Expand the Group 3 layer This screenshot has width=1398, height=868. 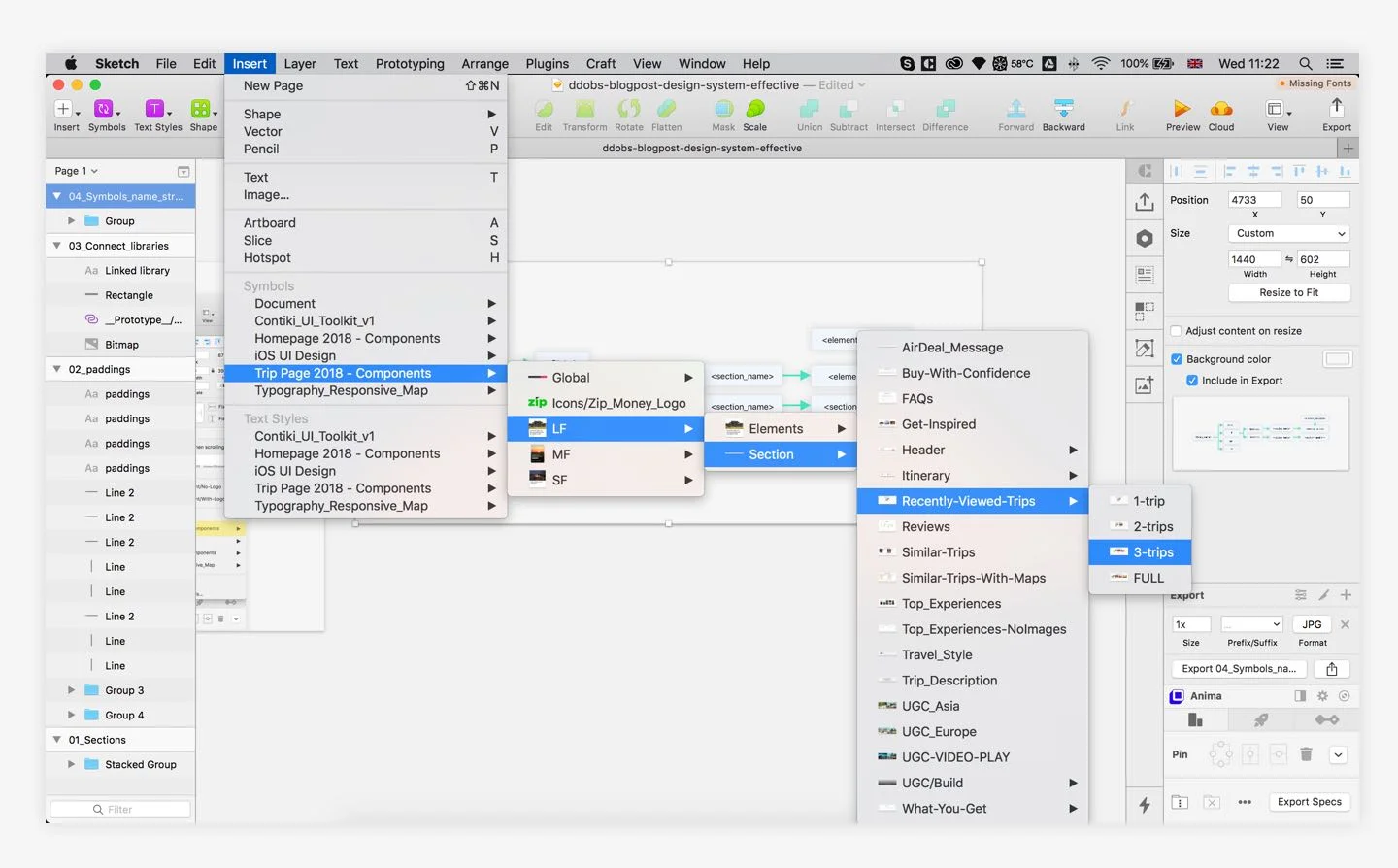pyautogui.click(x=71, y=690)
